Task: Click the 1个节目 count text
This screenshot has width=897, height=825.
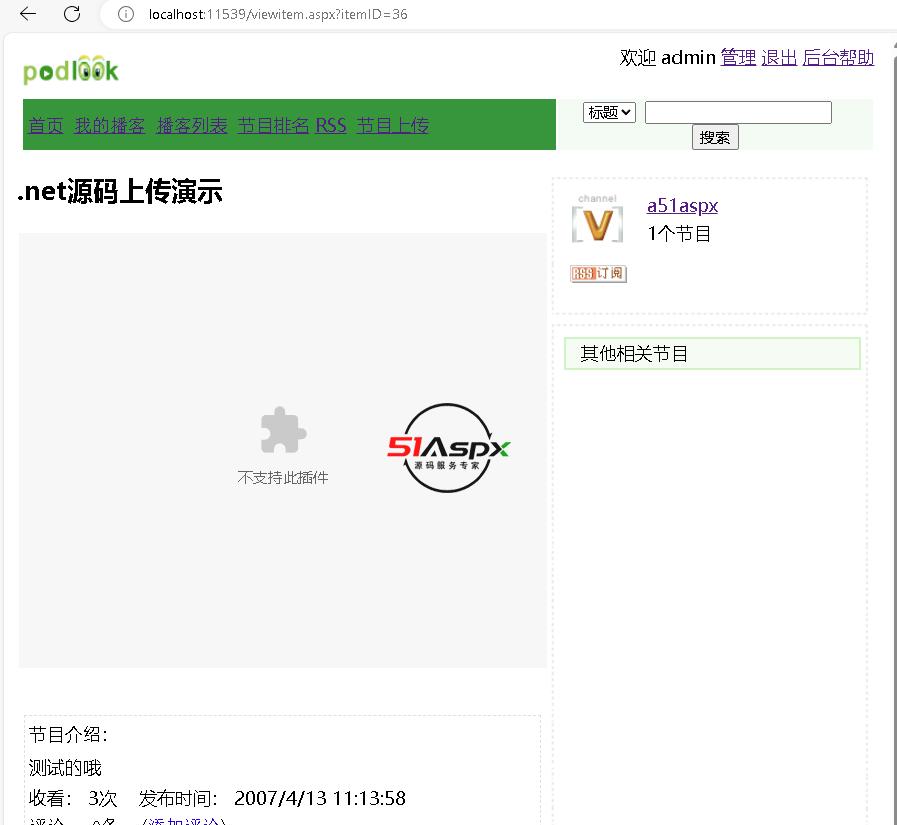Action: click(x=679, y=233)
